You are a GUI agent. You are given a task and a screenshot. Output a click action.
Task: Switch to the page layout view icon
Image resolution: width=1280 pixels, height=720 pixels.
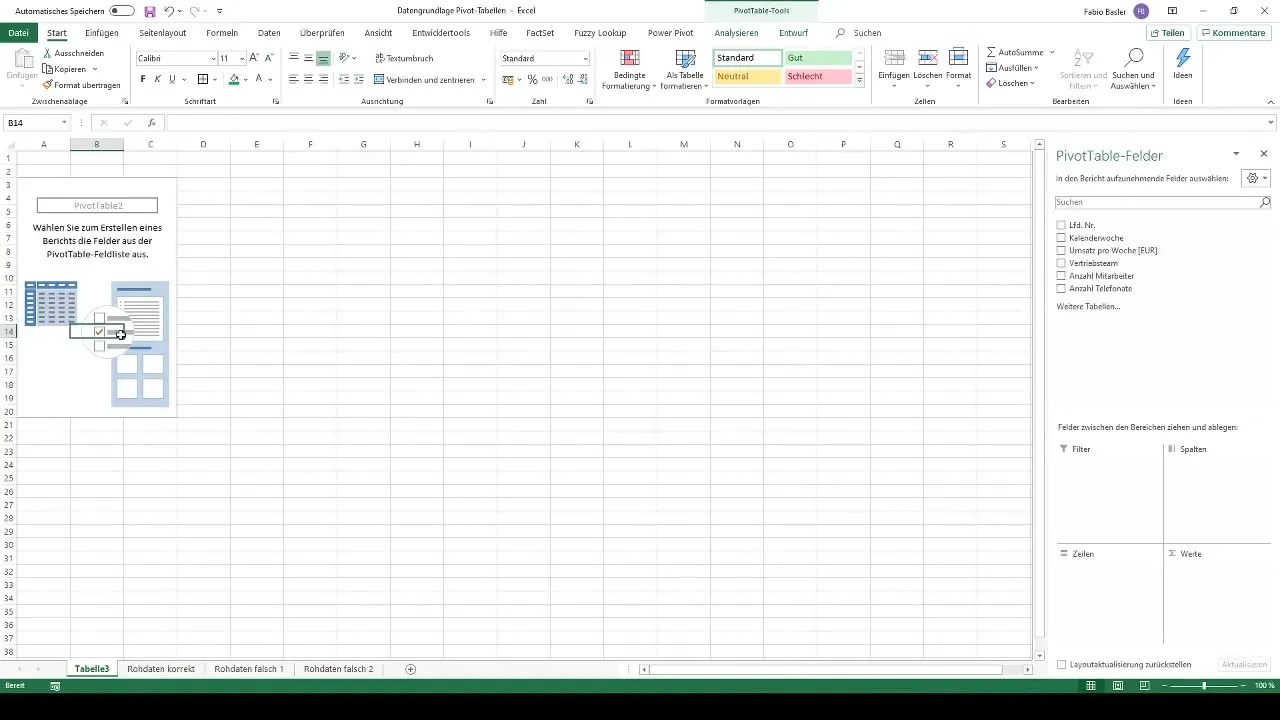pyautogui.click(x=1117, y=686)
